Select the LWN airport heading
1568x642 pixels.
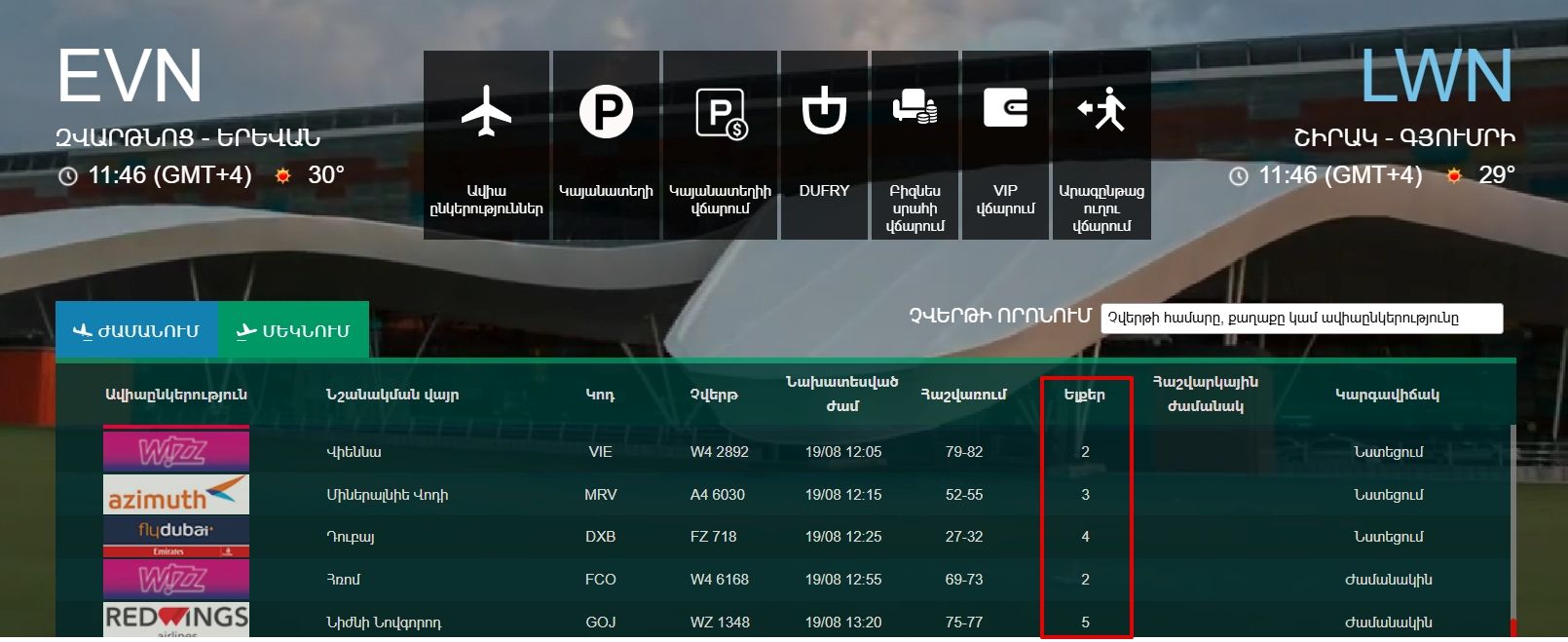tap(1436, 76)
